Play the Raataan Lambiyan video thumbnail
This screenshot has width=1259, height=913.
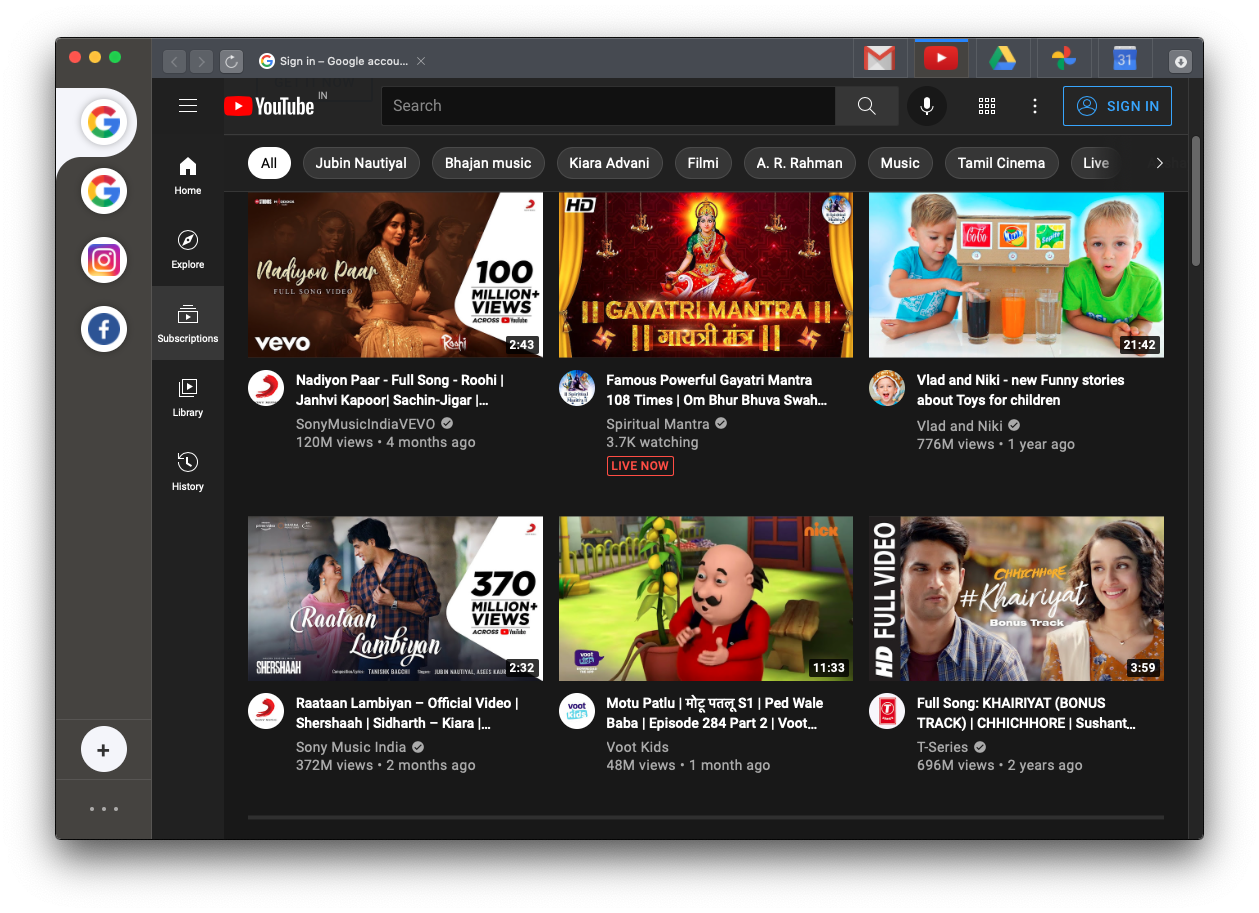tap(395, 598)
